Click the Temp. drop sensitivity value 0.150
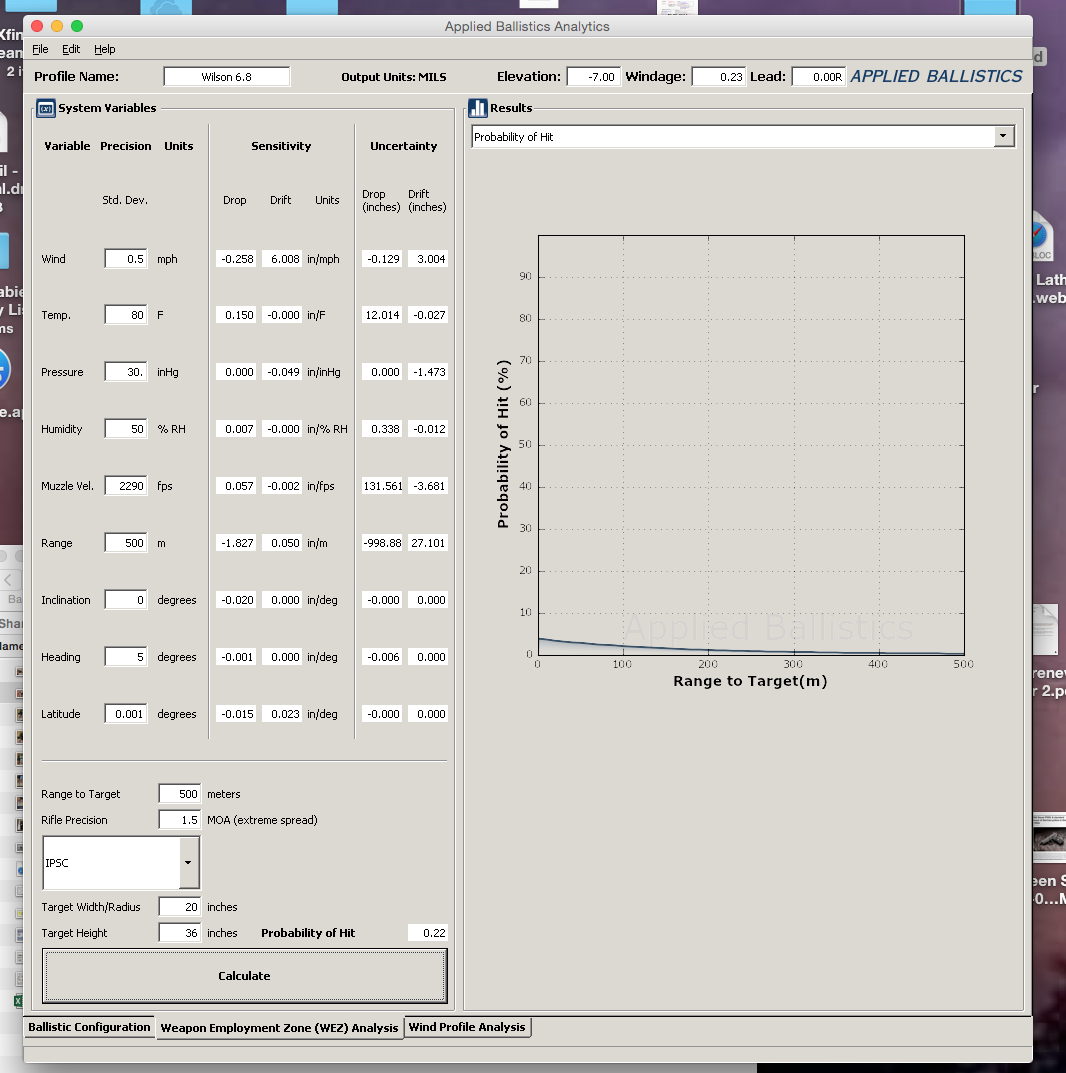The image size is (1066, 1073). (x=236, y=315)
